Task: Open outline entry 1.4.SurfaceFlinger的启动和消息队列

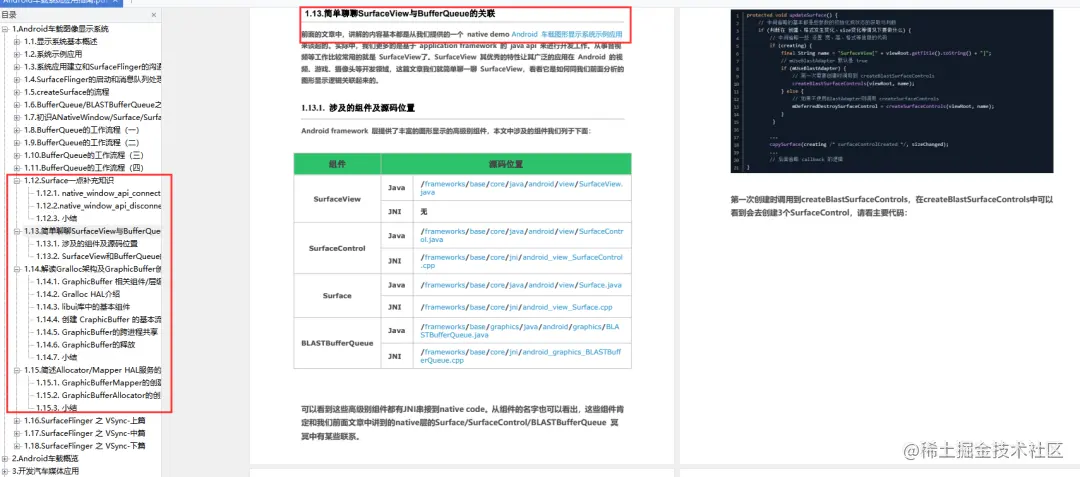Action: pos(92,79)
